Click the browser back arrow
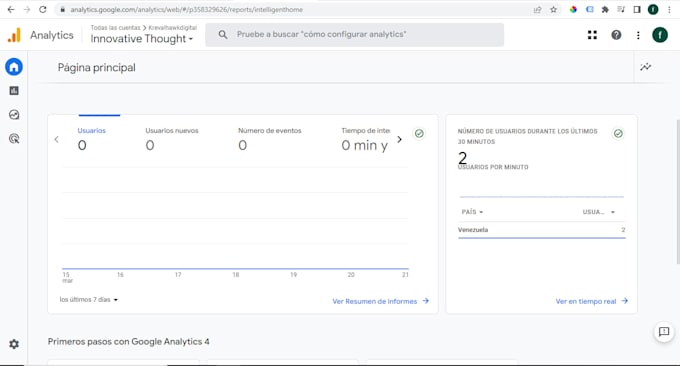The width and height of the screenshot is (680, 366). click(11, 10)
